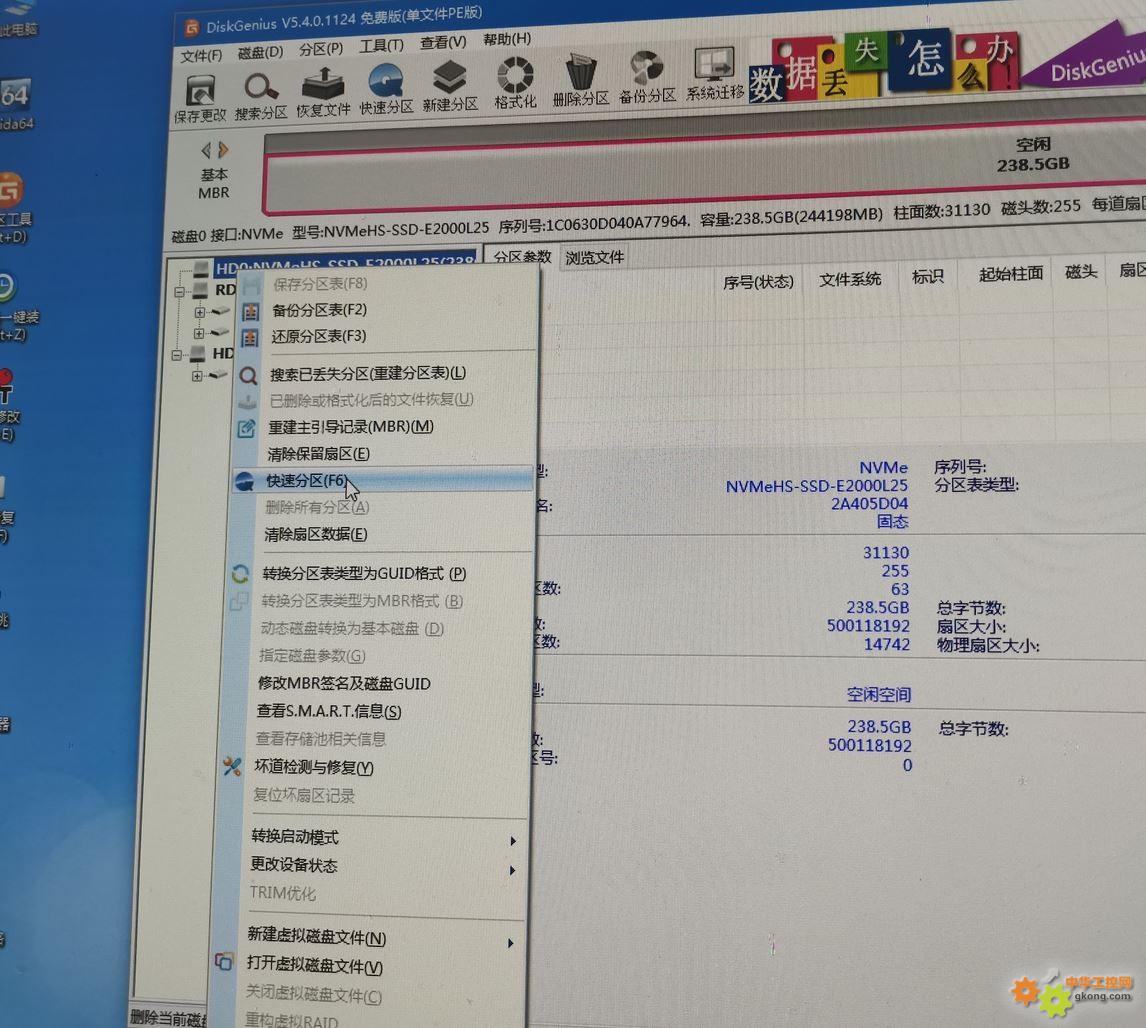The width and height of the screenshot is (1146, 1028).
Task: Choose 备份分区表(F2) menu entry
Action: (319, 310)
